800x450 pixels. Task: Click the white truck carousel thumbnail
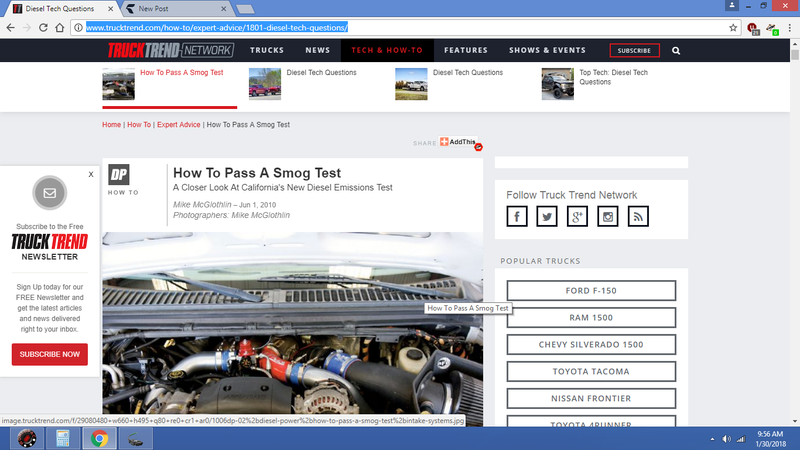pyautogui.click(x=411, y=84)
